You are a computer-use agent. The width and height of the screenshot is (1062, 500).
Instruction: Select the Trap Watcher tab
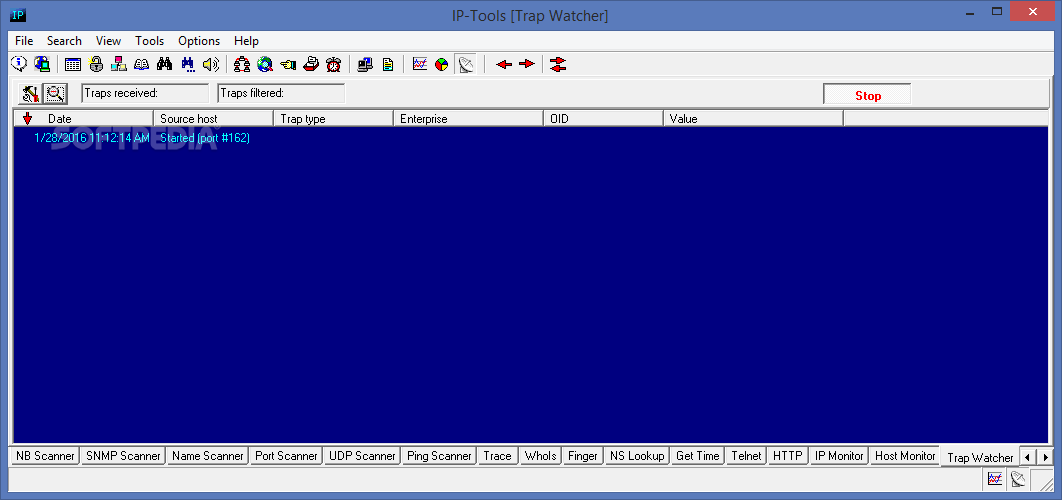pos(980,457)
